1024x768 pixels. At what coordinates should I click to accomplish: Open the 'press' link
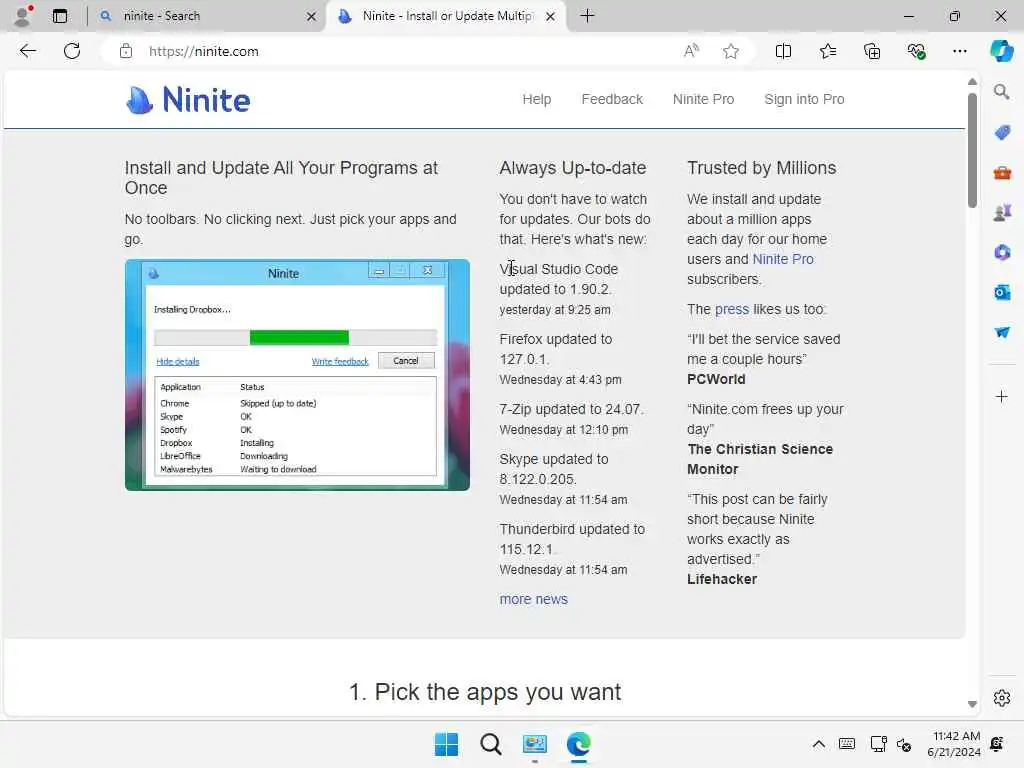731,309
